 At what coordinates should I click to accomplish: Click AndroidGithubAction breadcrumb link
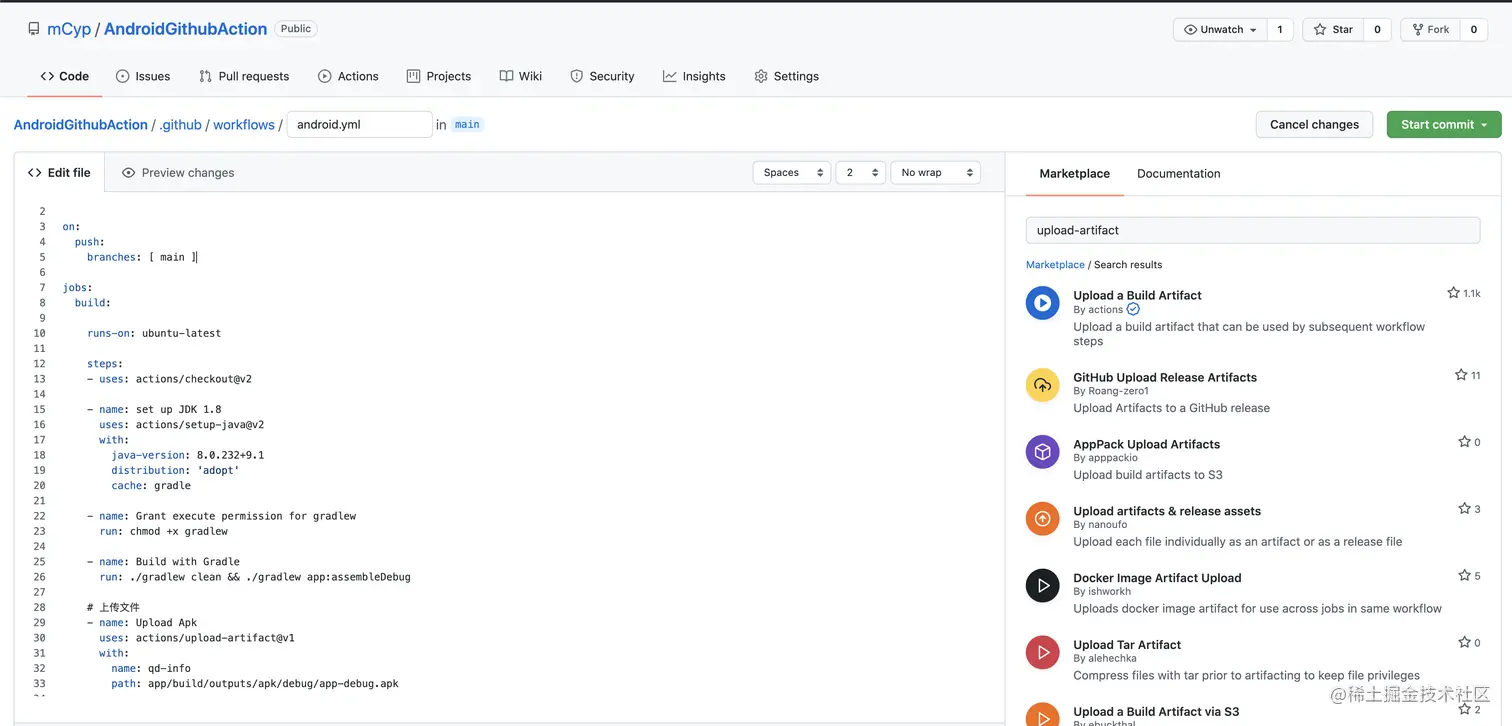point(80,125)
